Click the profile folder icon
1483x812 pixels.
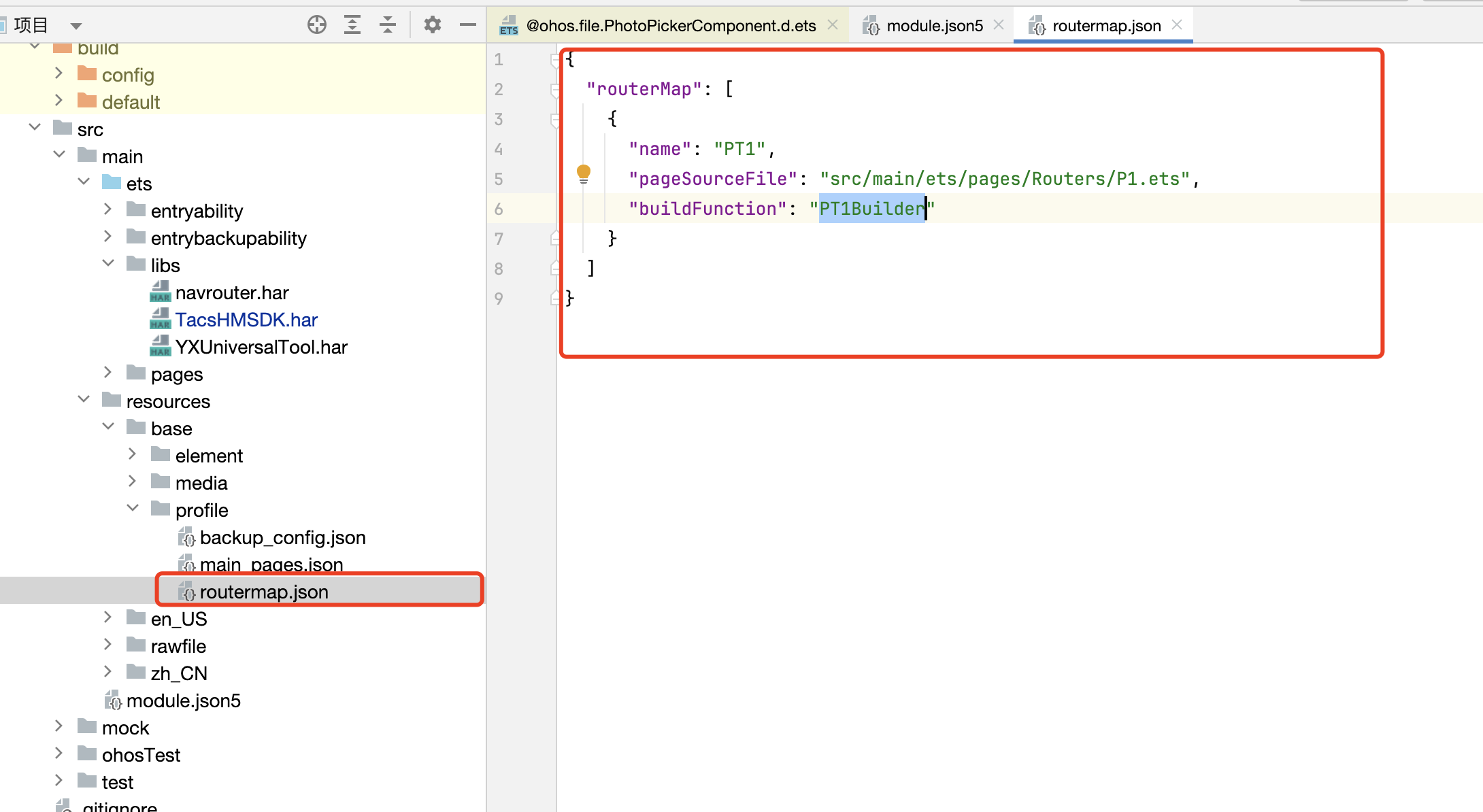tap(161, 508)
